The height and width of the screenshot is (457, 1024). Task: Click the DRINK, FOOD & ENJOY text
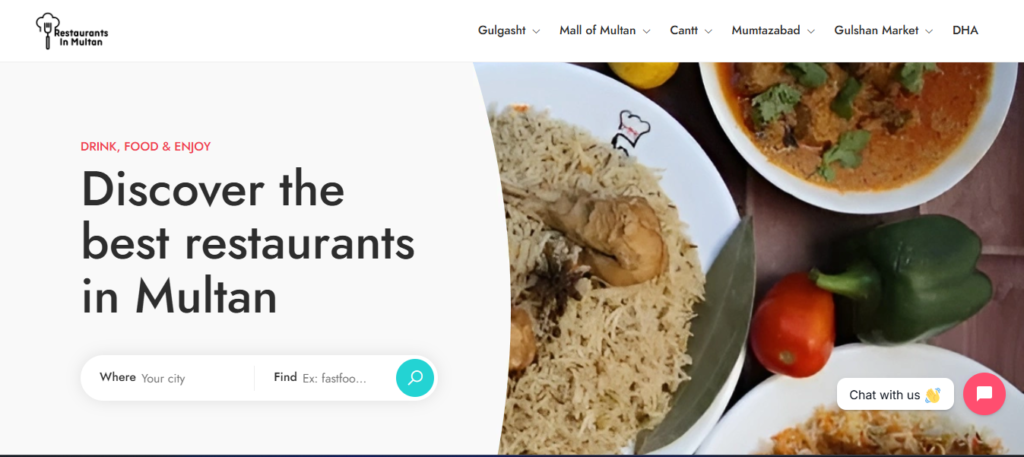[146, 146]
